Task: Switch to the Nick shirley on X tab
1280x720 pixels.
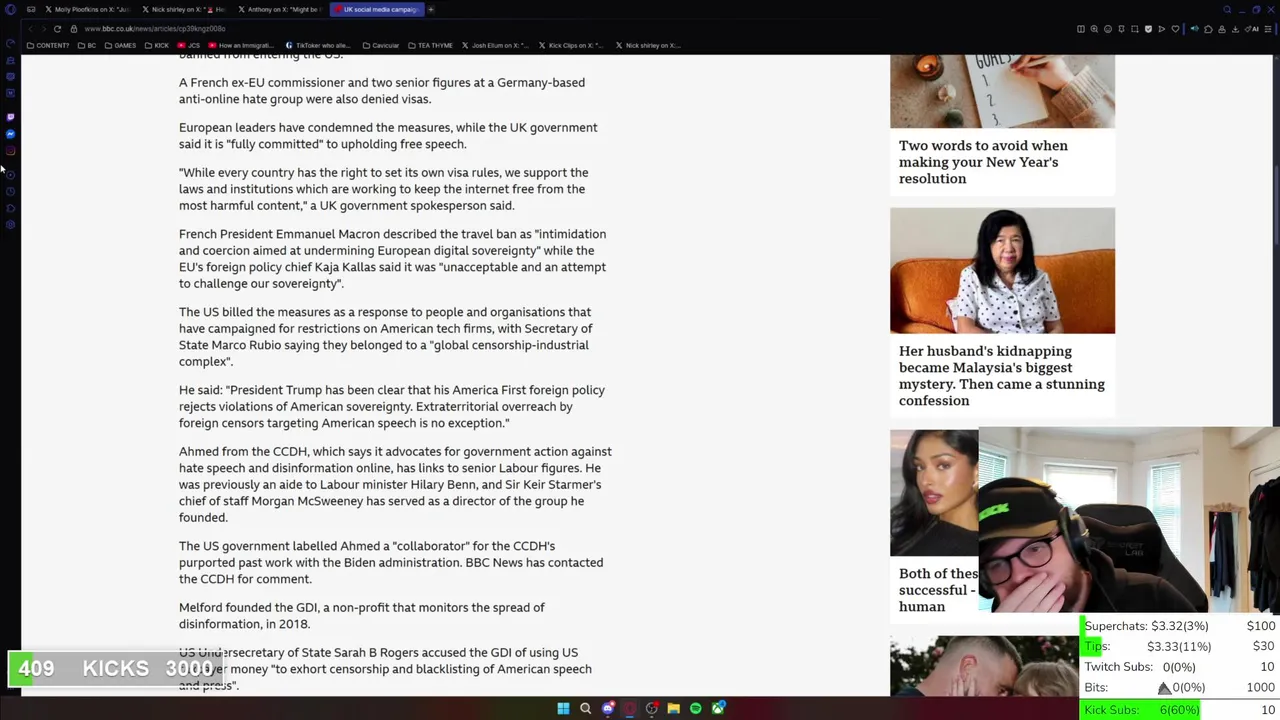Action: (184, 9)
